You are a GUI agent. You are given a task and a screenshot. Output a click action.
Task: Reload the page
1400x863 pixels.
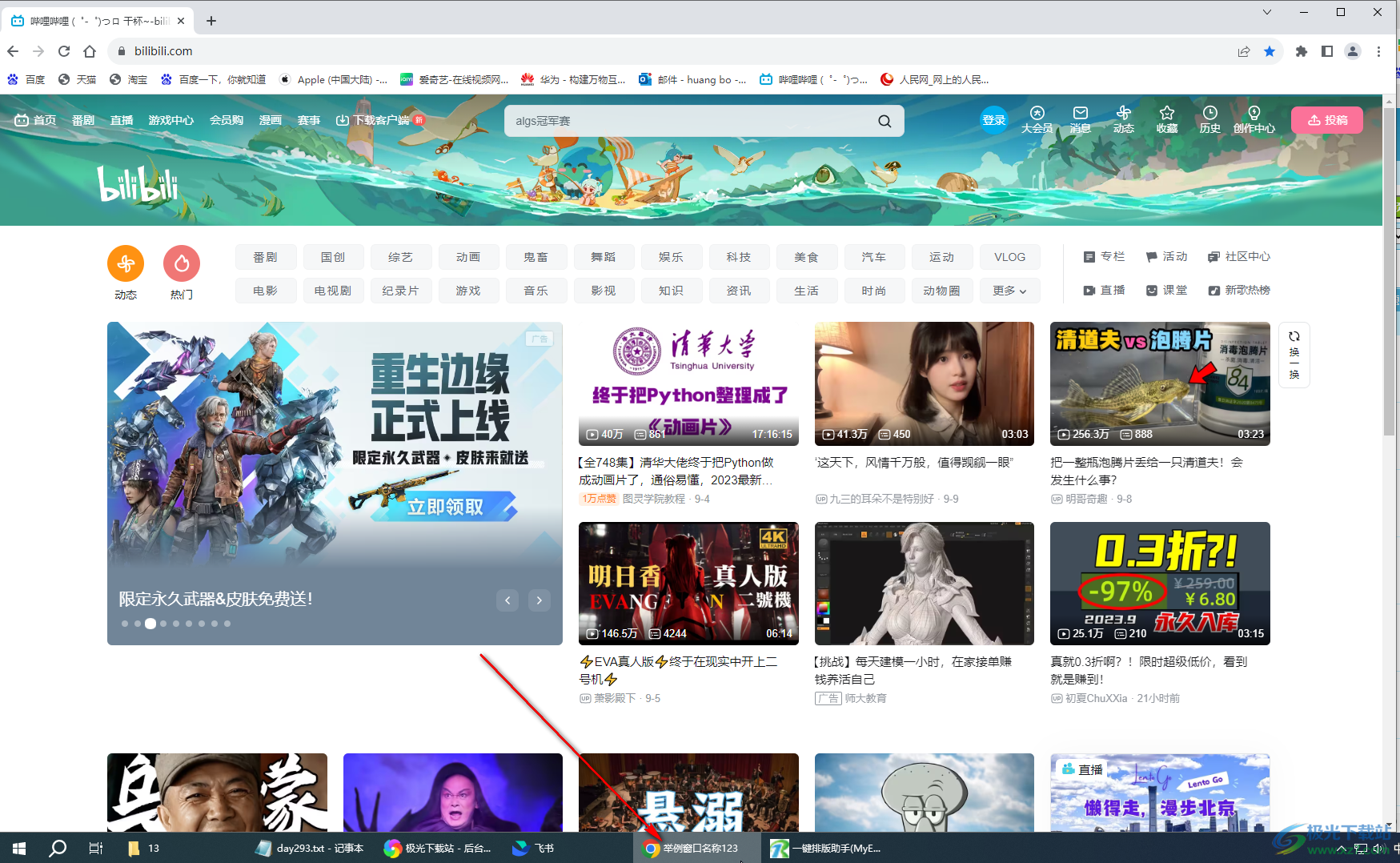[64, 51]
